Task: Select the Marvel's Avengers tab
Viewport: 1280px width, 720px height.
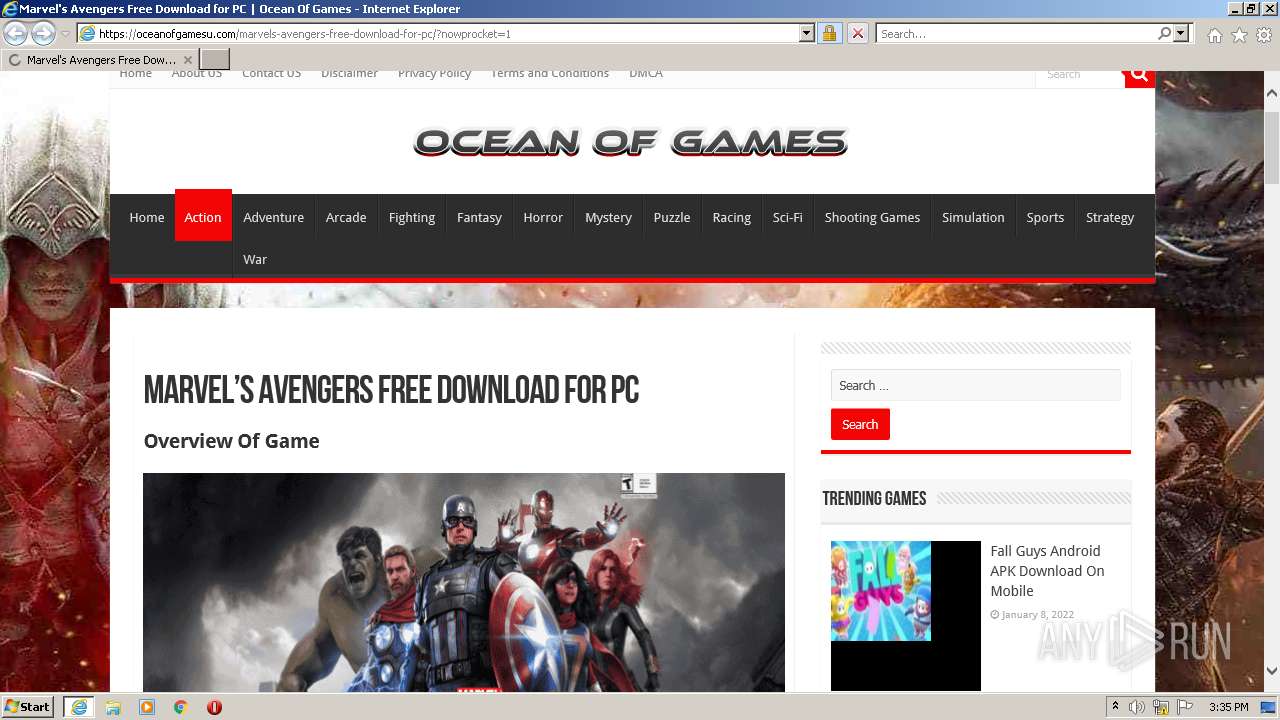Action: pyautogui.click(x=100, y=60)
